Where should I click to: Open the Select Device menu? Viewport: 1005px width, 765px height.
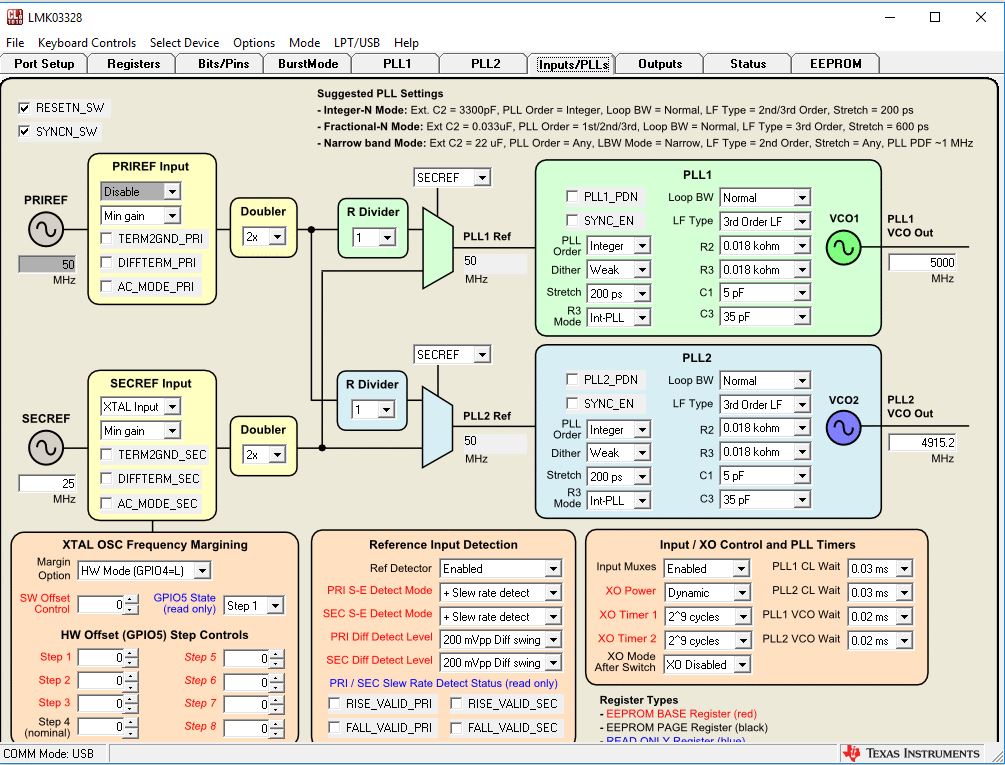tap(185, 43)
